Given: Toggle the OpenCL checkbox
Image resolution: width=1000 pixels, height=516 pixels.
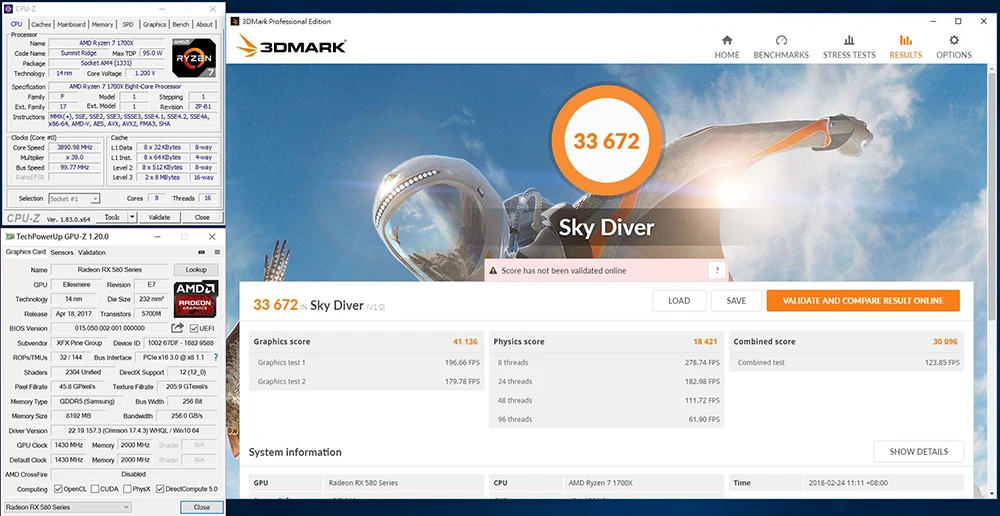Looking at the screenshot, I should click(x=58, y=489).
